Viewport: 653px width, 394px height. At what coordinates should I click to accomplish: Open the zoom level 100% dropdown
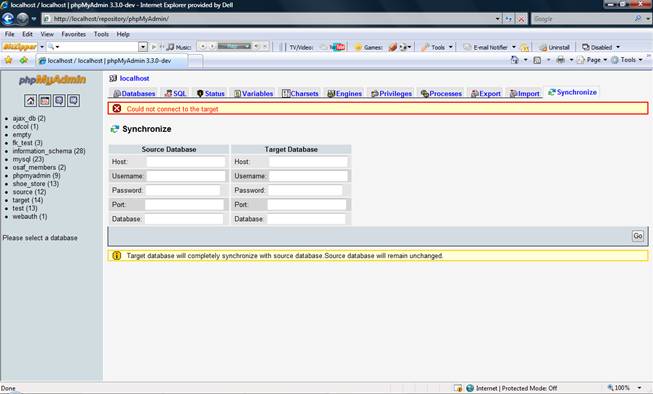[x=624, y=388]
